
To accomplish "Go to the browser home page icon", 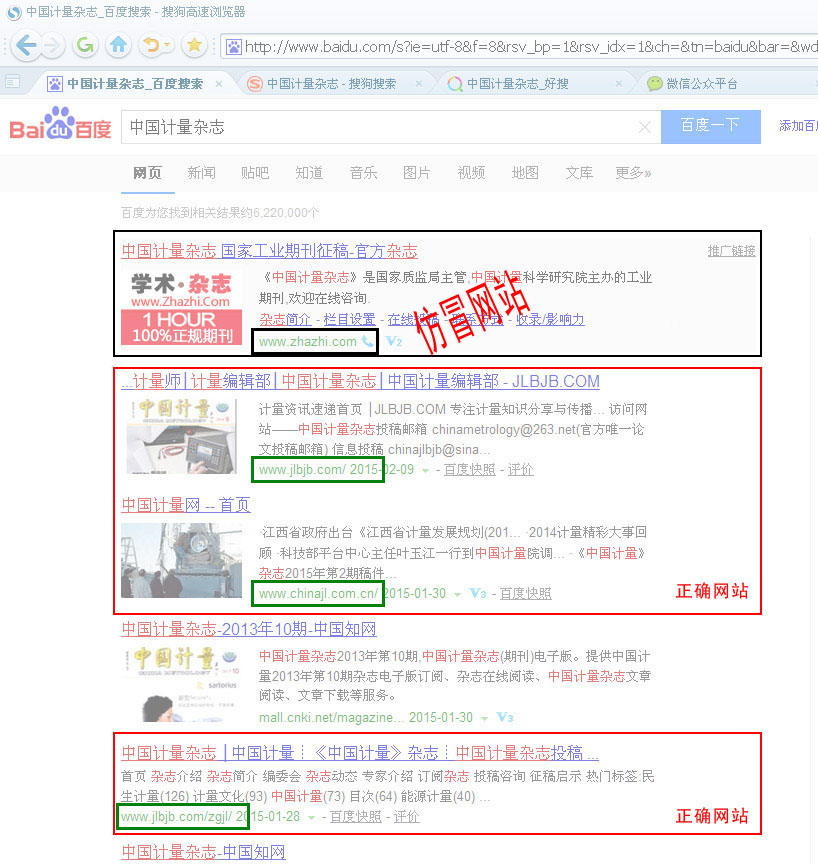I will [x=118, y=45].
